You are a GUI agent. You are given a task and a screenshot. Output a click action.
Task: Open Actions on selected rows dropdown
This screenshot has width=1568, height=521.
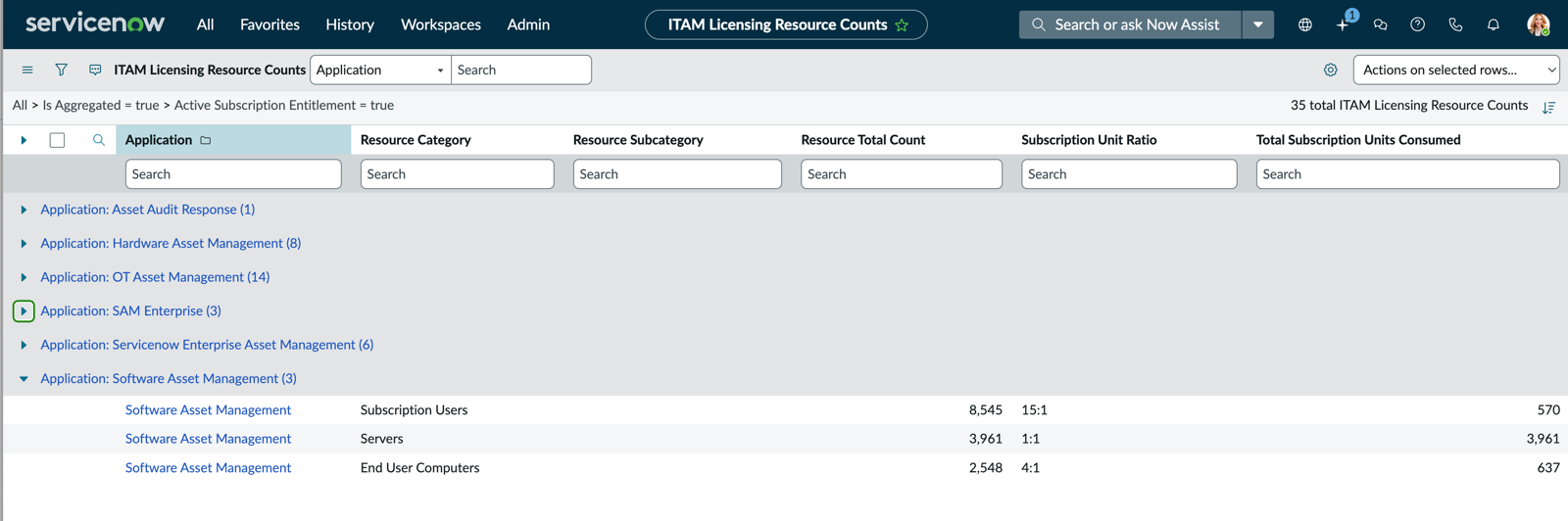pos(1456,70)
